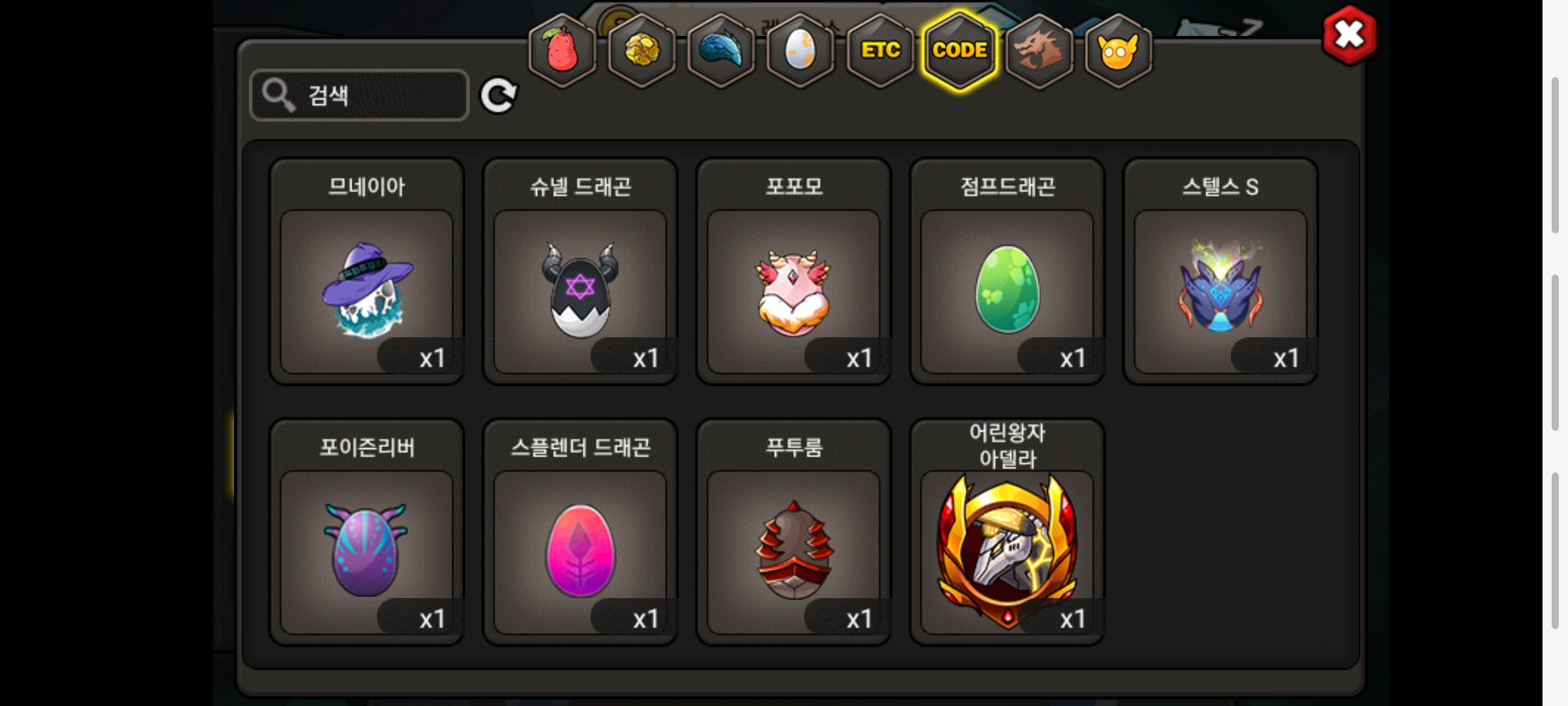Viewport: 1568px width, 706px height.
Task: Select the gold nugget category icon
Action: (642, 50)
